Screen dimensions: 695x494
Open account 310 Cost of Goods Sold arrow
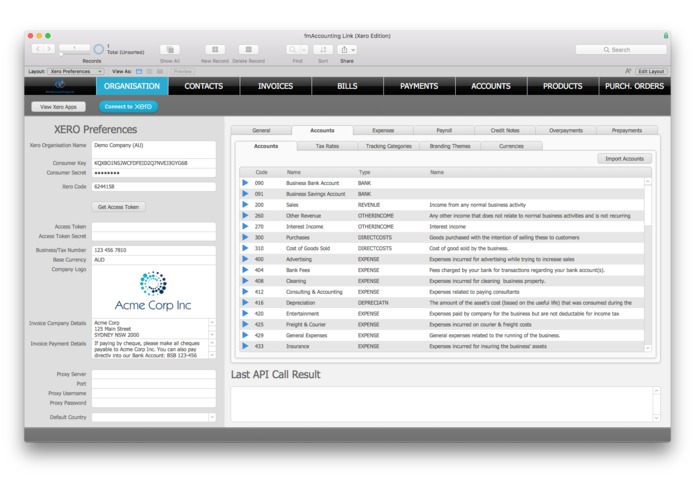point(245,248)
